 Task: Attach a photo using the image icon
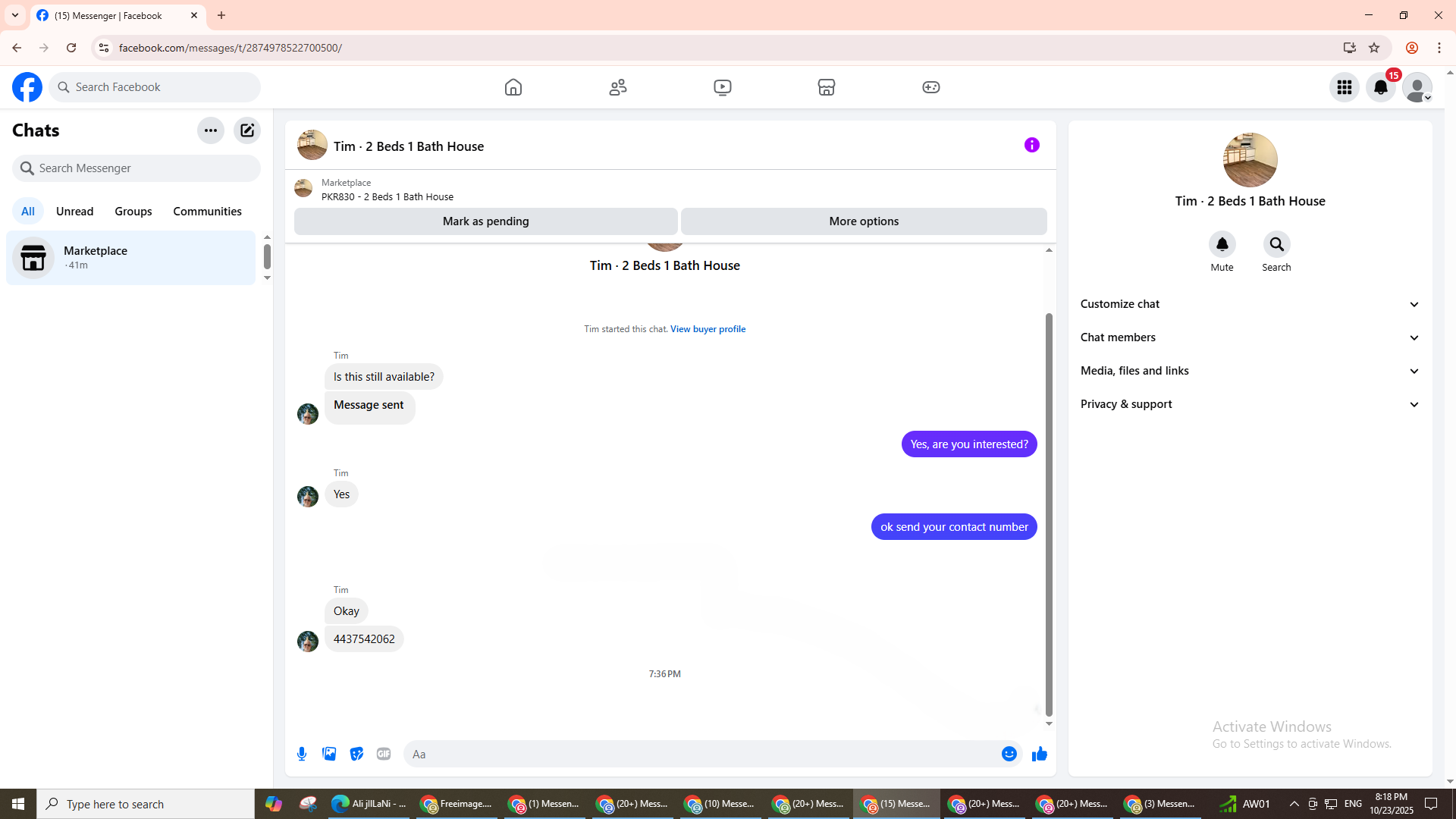tap(329, 754)
